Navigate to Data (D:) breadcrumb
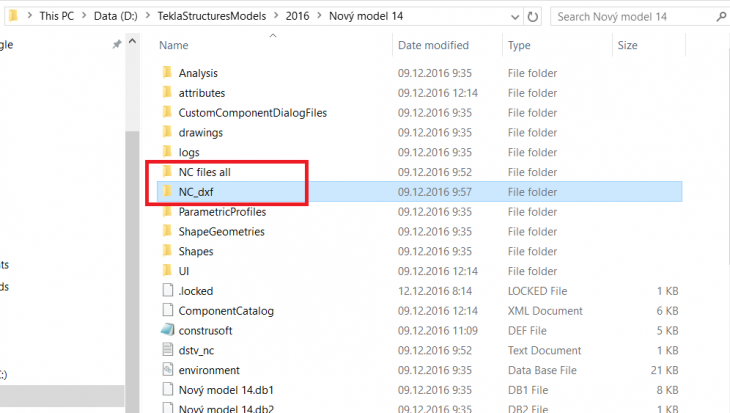The width and height of the screenshot is (730, 413). click(x=116, y=16)
